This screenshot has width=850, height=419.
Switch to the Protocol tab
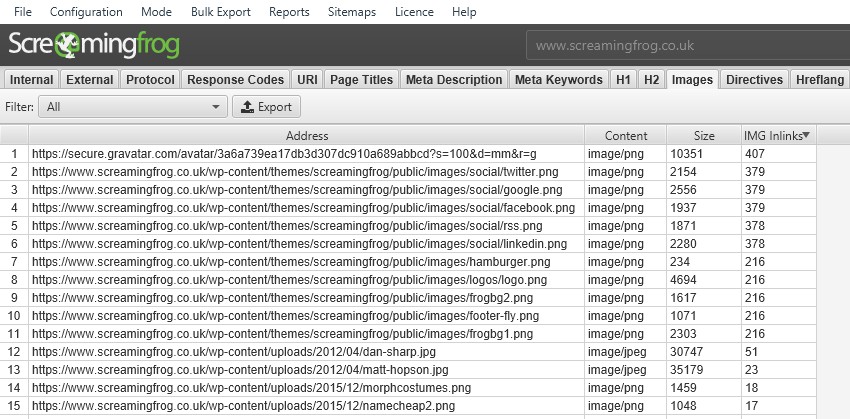click(x=150, y=80)
